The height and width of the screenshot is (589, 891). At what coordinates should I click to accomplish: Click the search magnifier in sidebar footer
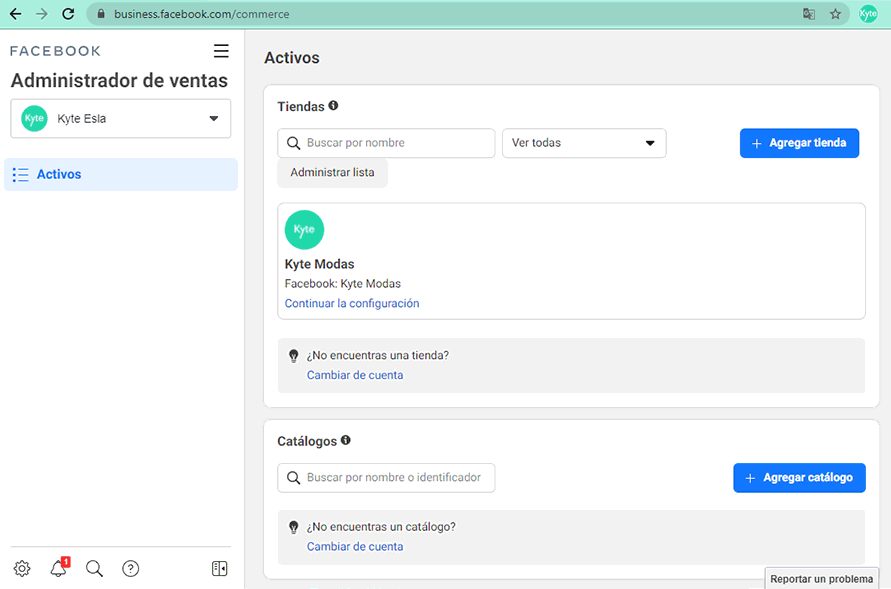point(94,568)
